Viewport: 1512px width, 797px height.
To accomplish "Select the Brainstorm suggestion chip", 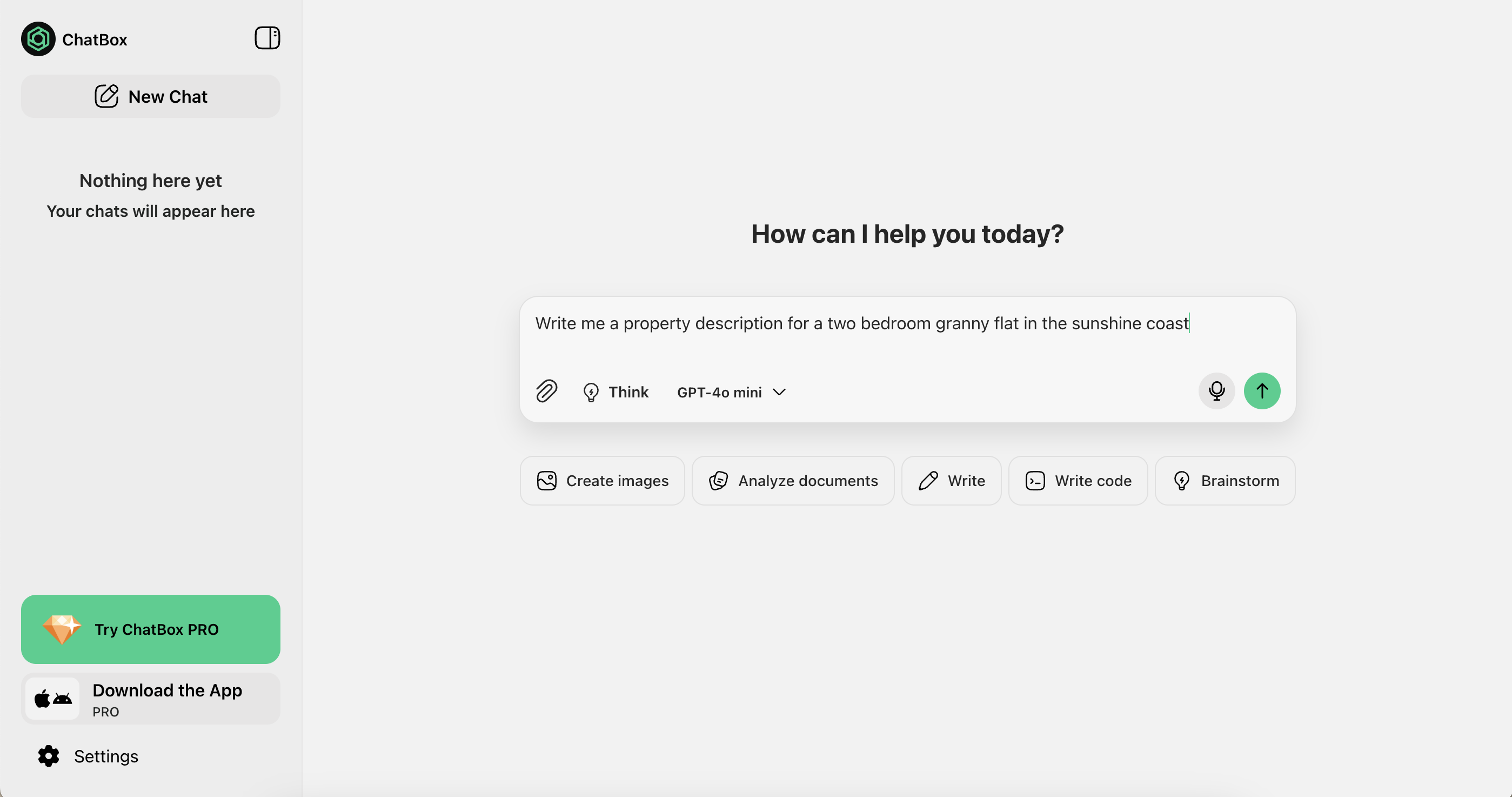I will [1225, 481].
